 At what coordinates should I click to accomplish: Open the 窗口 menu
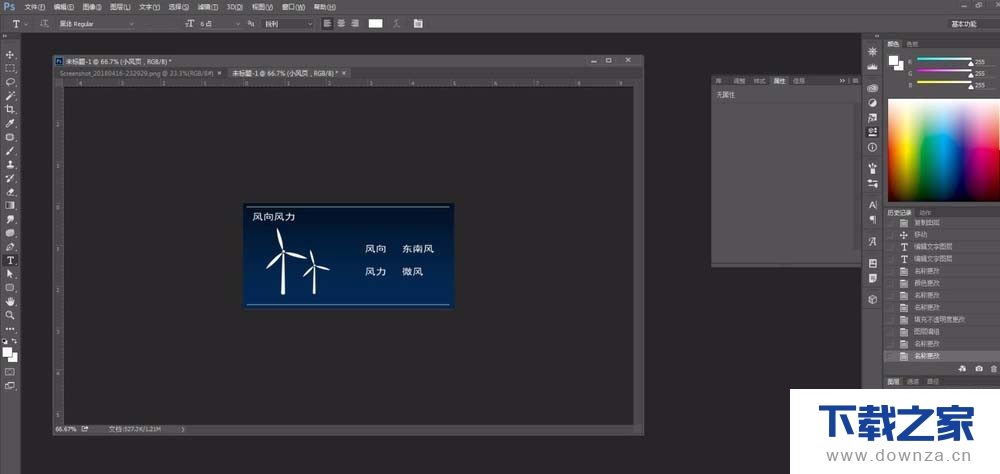click(x=294, y=7)
